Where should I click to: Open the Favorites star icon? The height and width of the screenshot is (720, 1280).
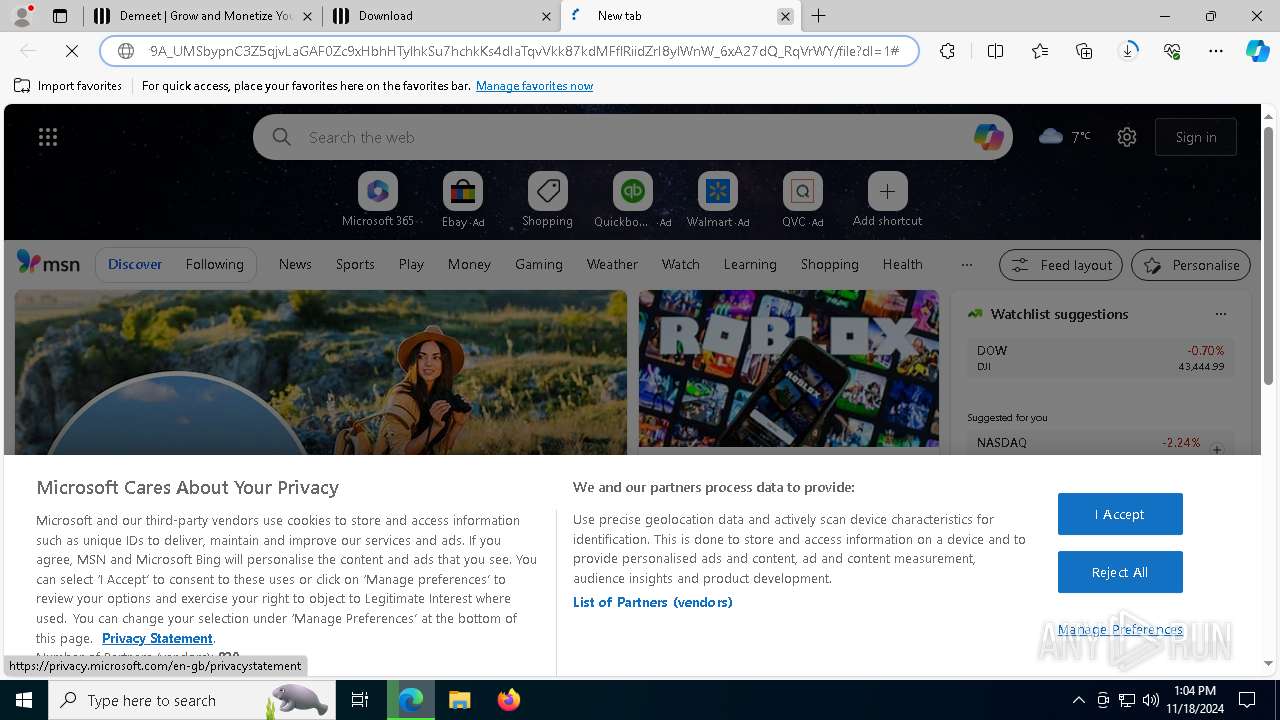click(1040, 51)
